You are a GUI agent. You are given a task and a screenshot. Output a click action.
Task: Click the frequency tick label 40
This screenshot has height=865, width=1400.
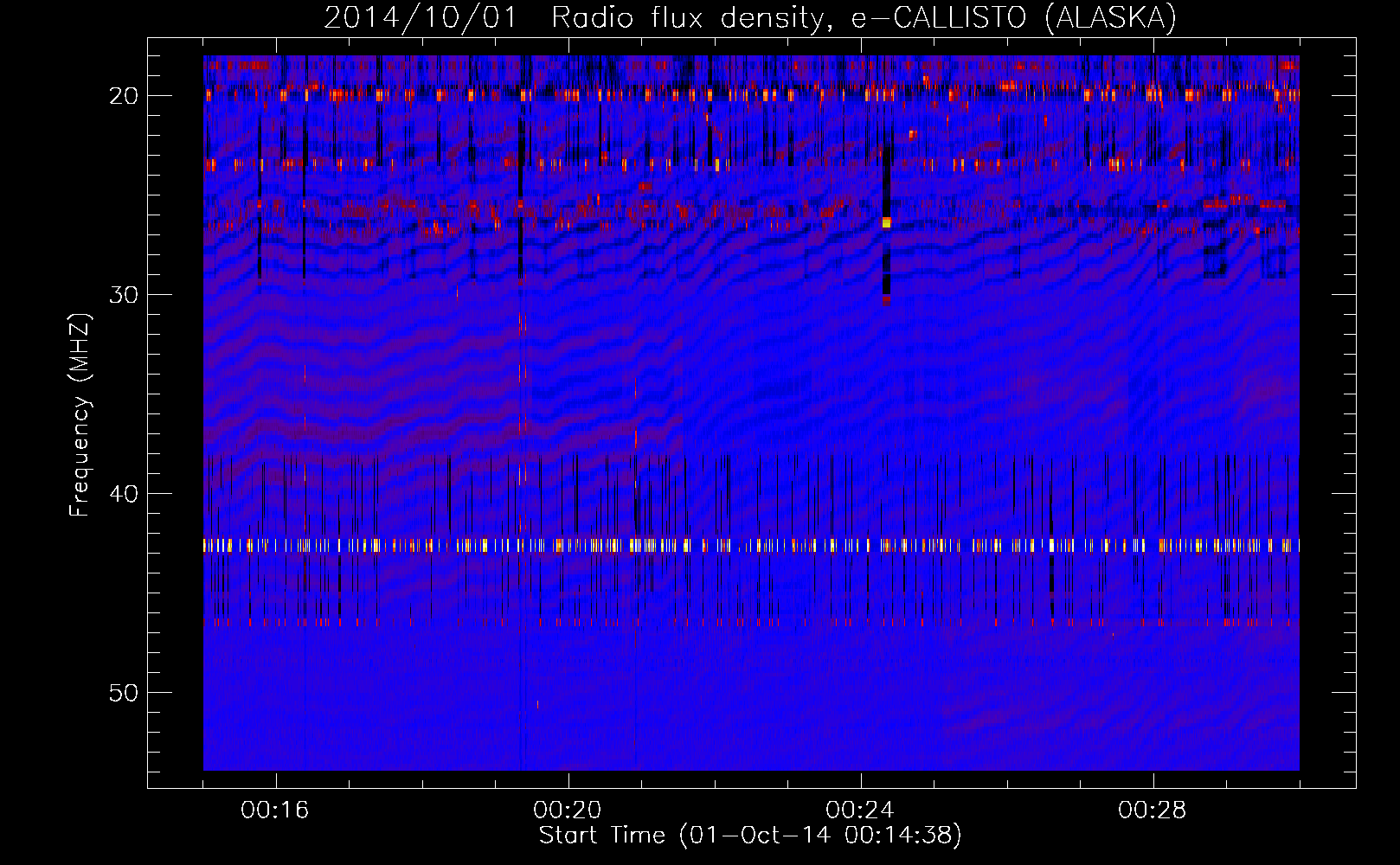(124, 494)
